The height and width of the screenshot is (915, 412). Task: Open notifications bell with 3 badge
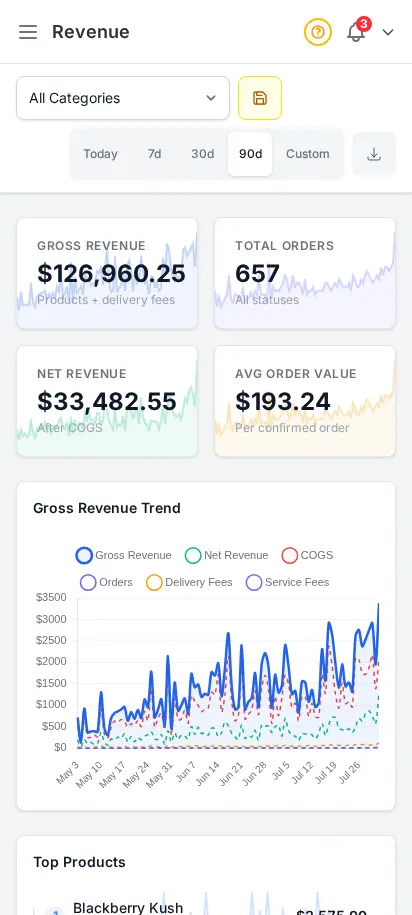[357, 32]
